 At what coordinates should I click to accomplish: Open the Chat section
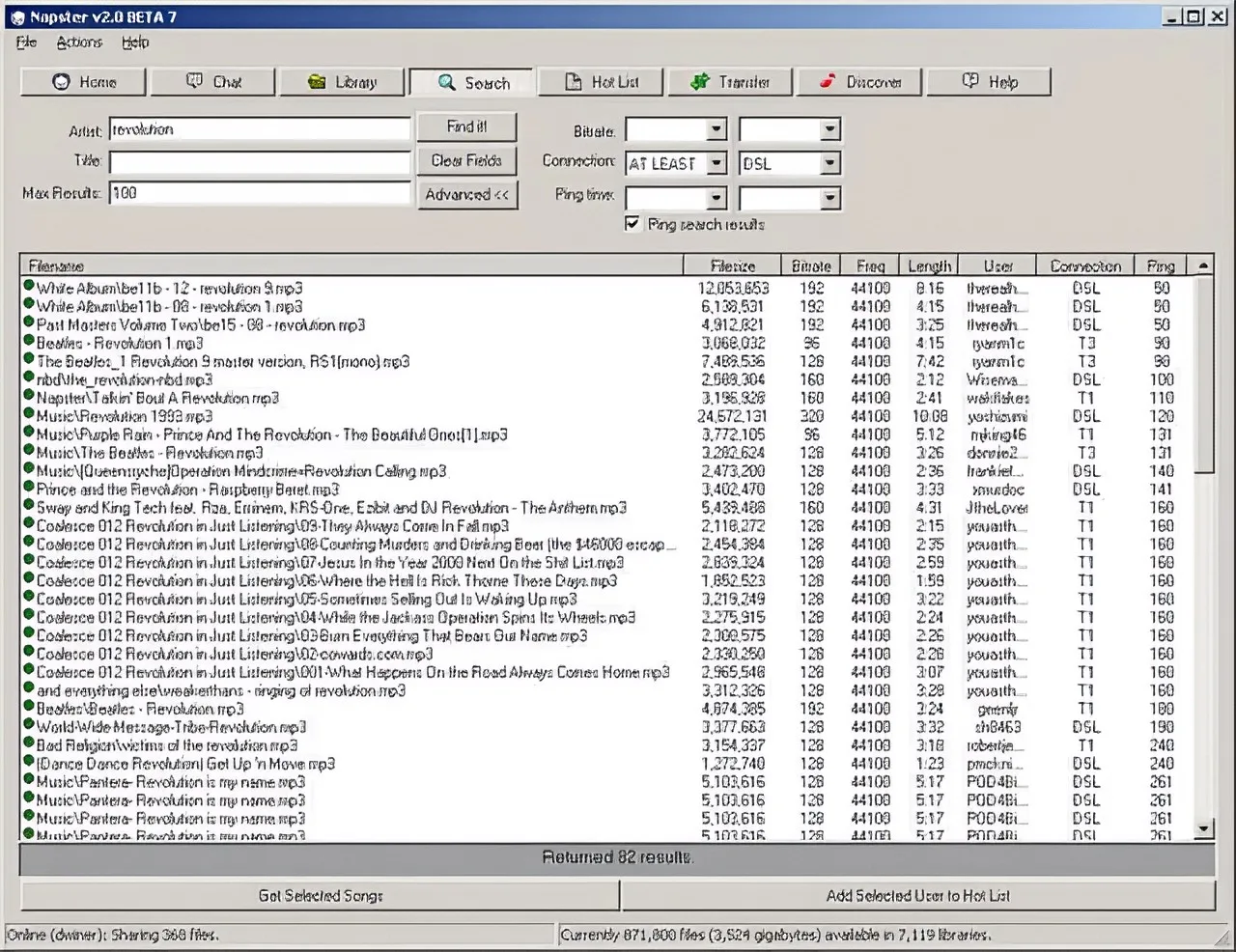click(x=212, y=82)
